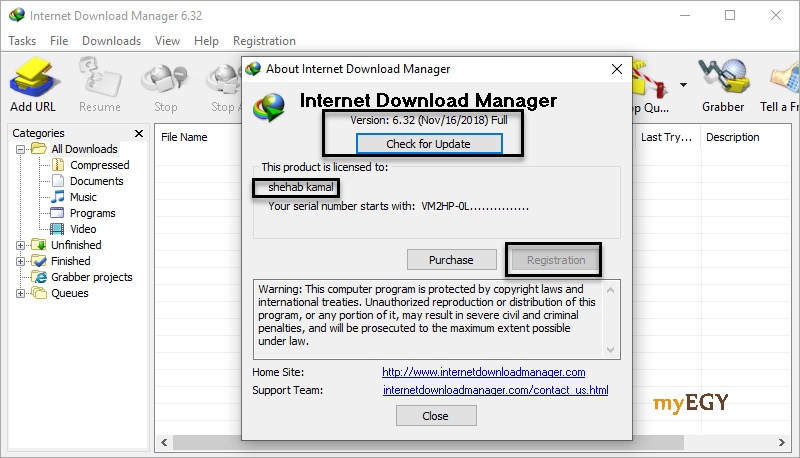Click the All Downloads folder icon

39,148
